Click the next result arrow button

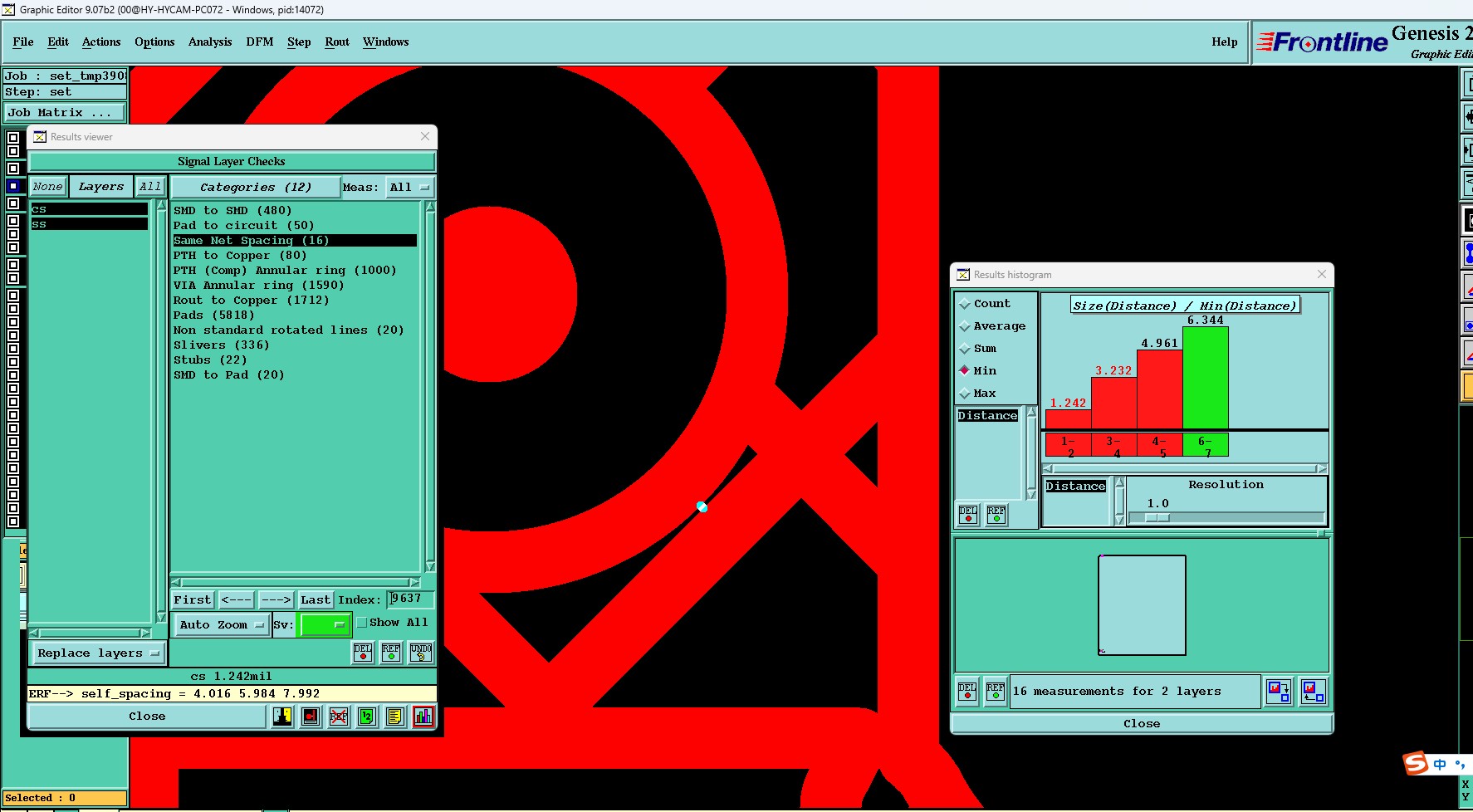(x=276, y=599)
